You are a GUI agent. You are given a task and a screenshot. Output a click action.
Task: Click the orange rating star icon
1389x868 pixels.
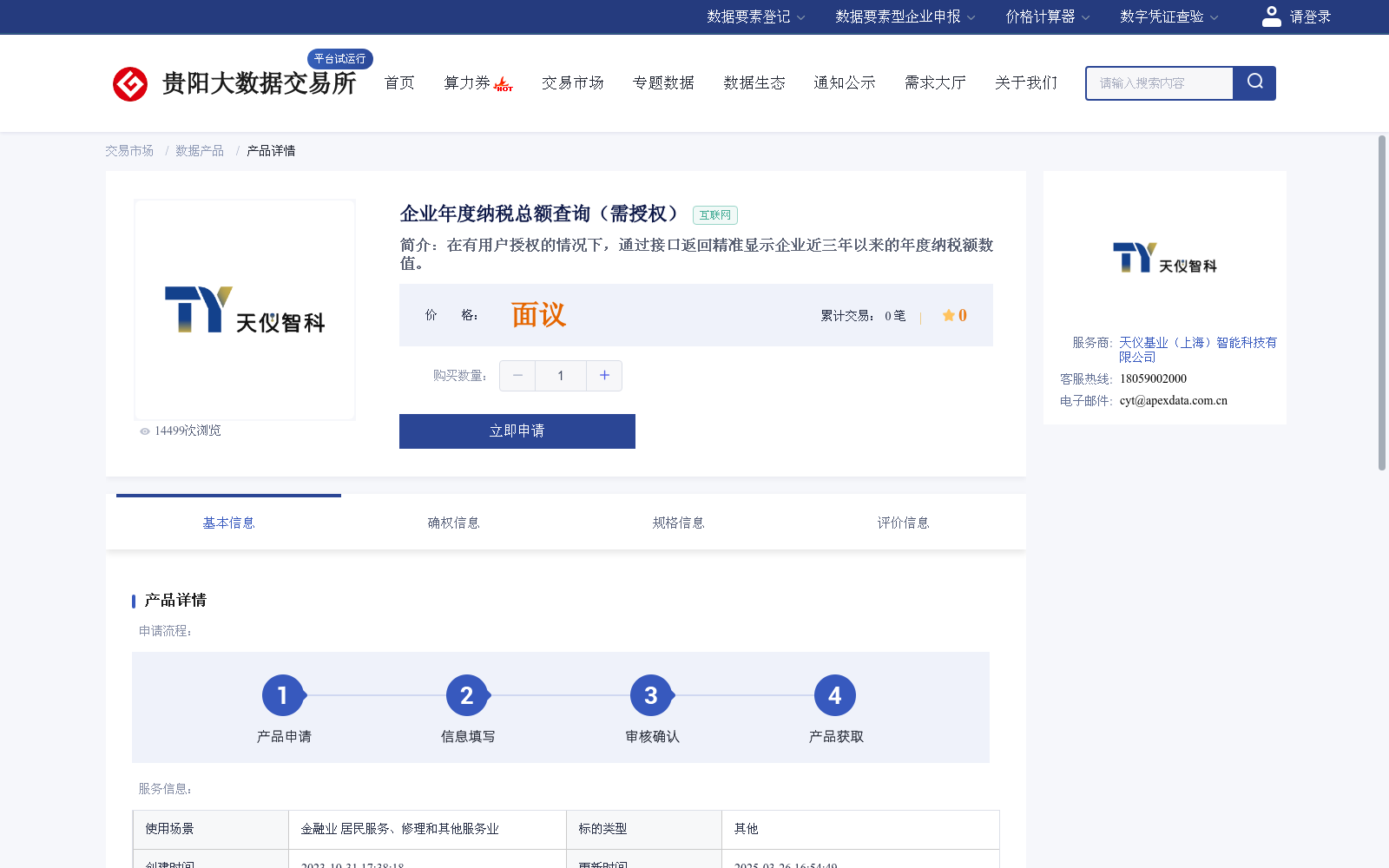(949, 315)
